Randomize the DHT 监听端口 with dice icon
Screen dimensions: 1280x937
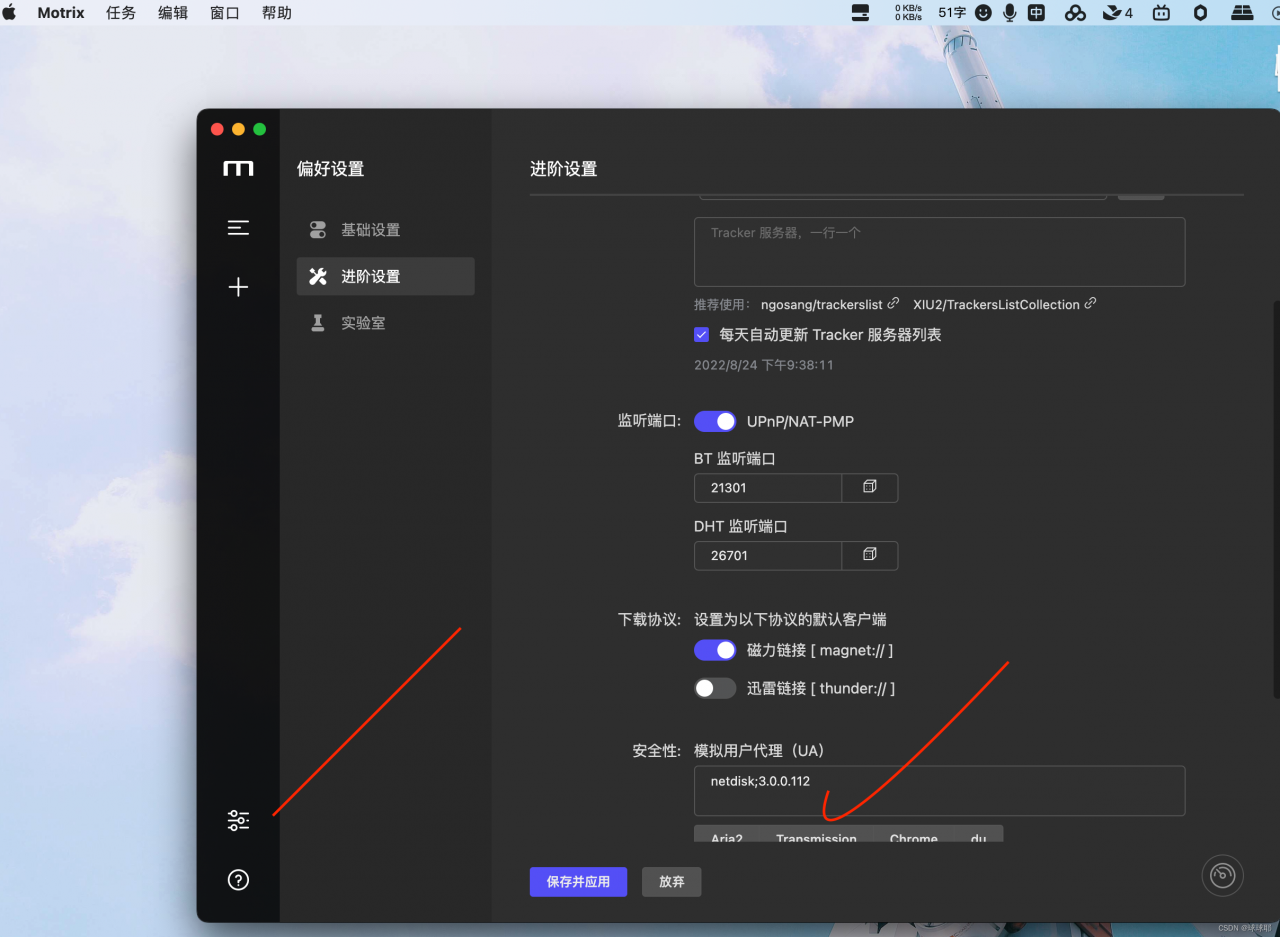click(x=870, y=555)
